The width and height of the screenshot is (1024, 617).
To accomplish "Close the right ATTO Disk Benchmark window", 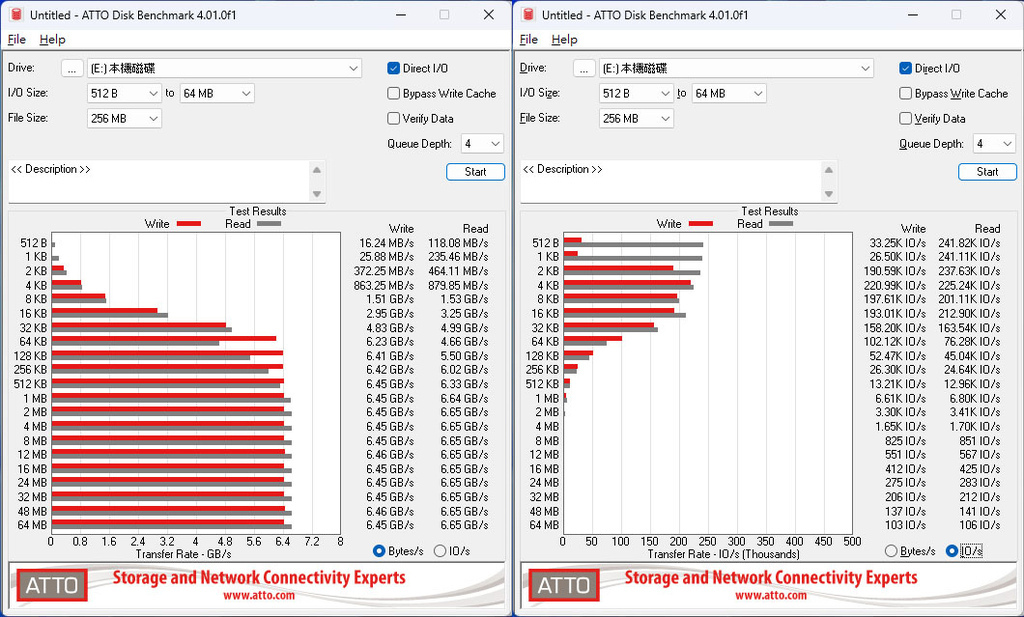I will (1000, 14).
